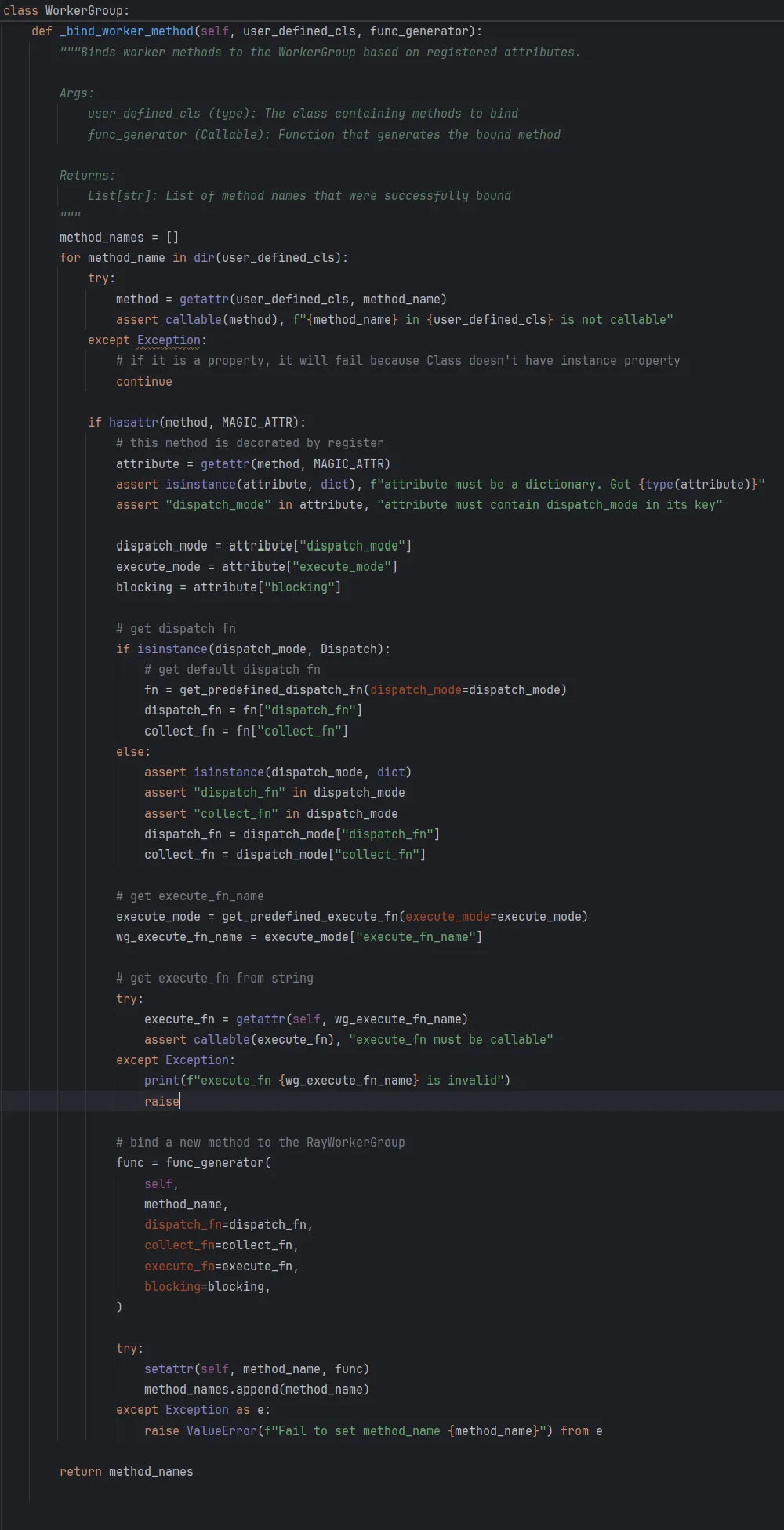Click comment "# get execute_fn from string"
Image resolution: width=784 pixels, height=1530 pixels.
(x=215, y=978)
